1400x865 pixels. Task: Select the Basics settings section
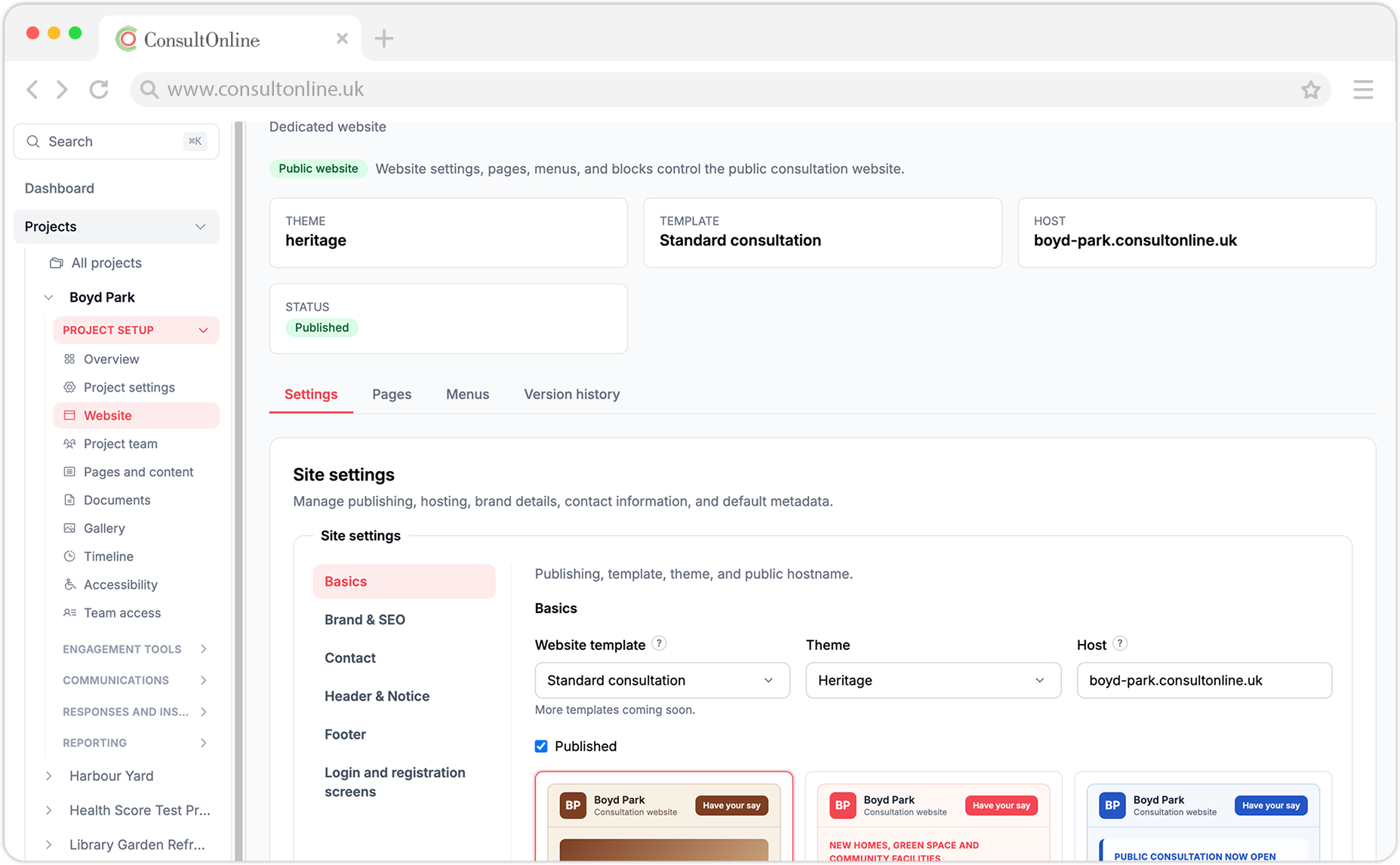click(x=404, y=581)
